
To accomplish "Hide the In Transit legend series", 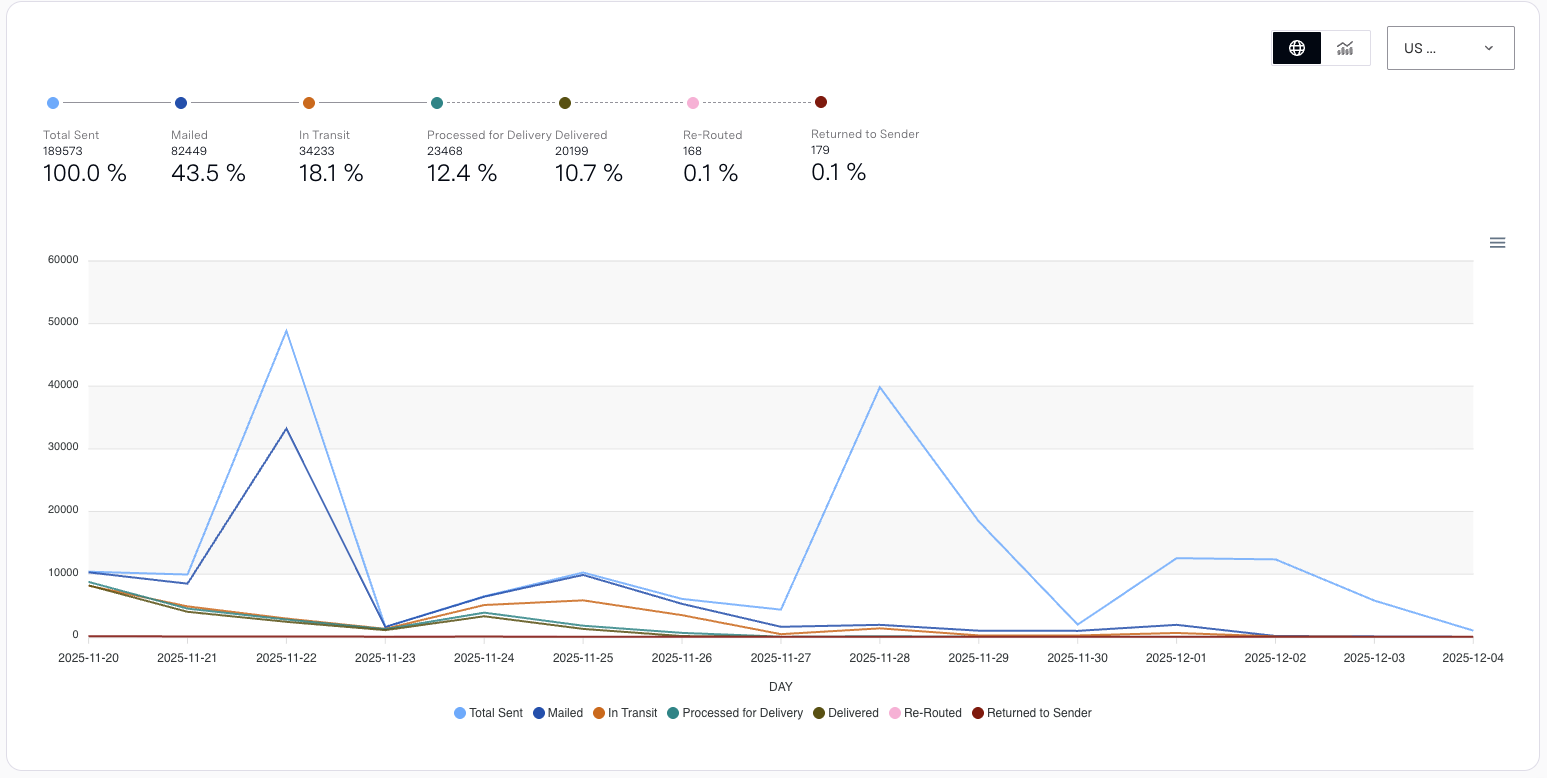I will click(625, 713).
